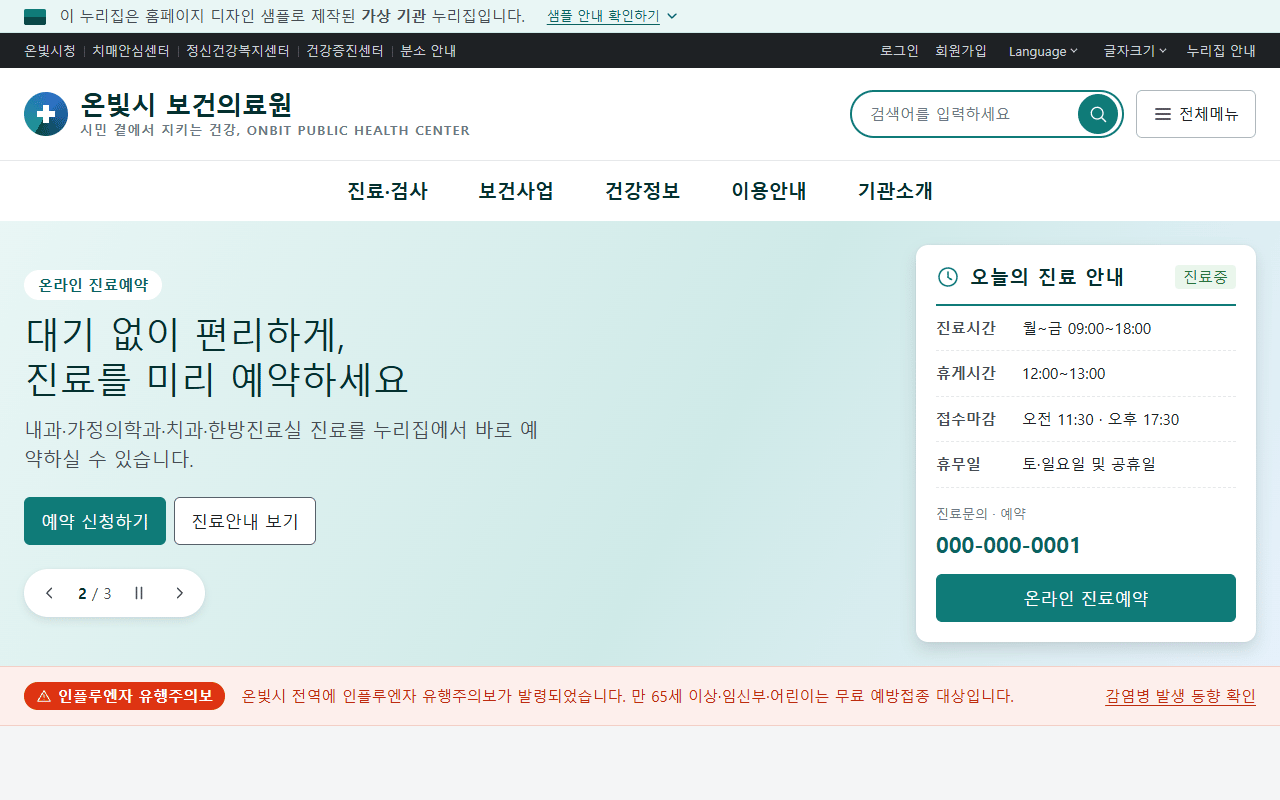Click the 인플루엔자 유행주의보 alert badge
This screenshot has width=1280, height=800.
(124, 696)
